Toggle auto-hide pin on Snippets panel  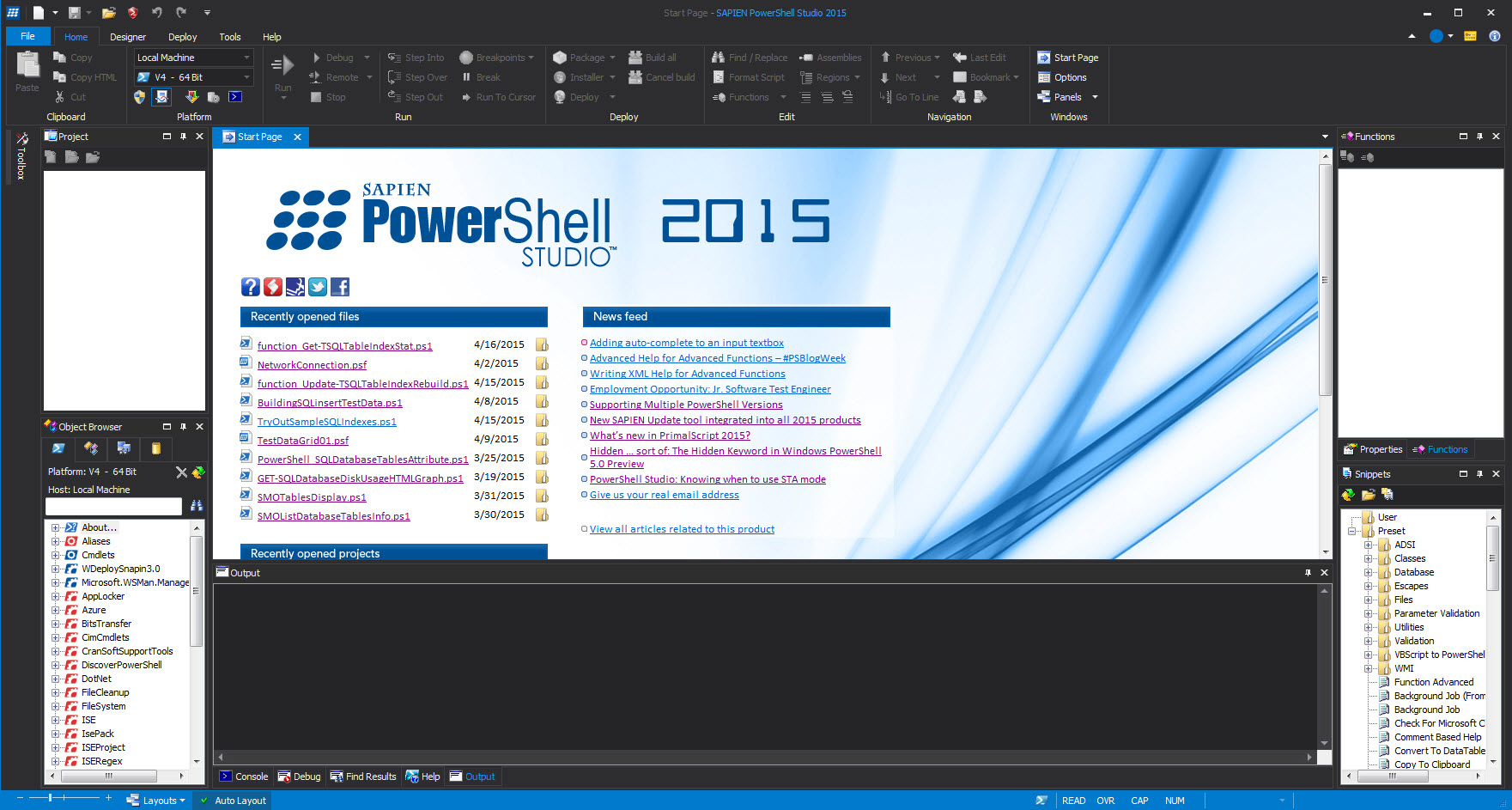1479,474
